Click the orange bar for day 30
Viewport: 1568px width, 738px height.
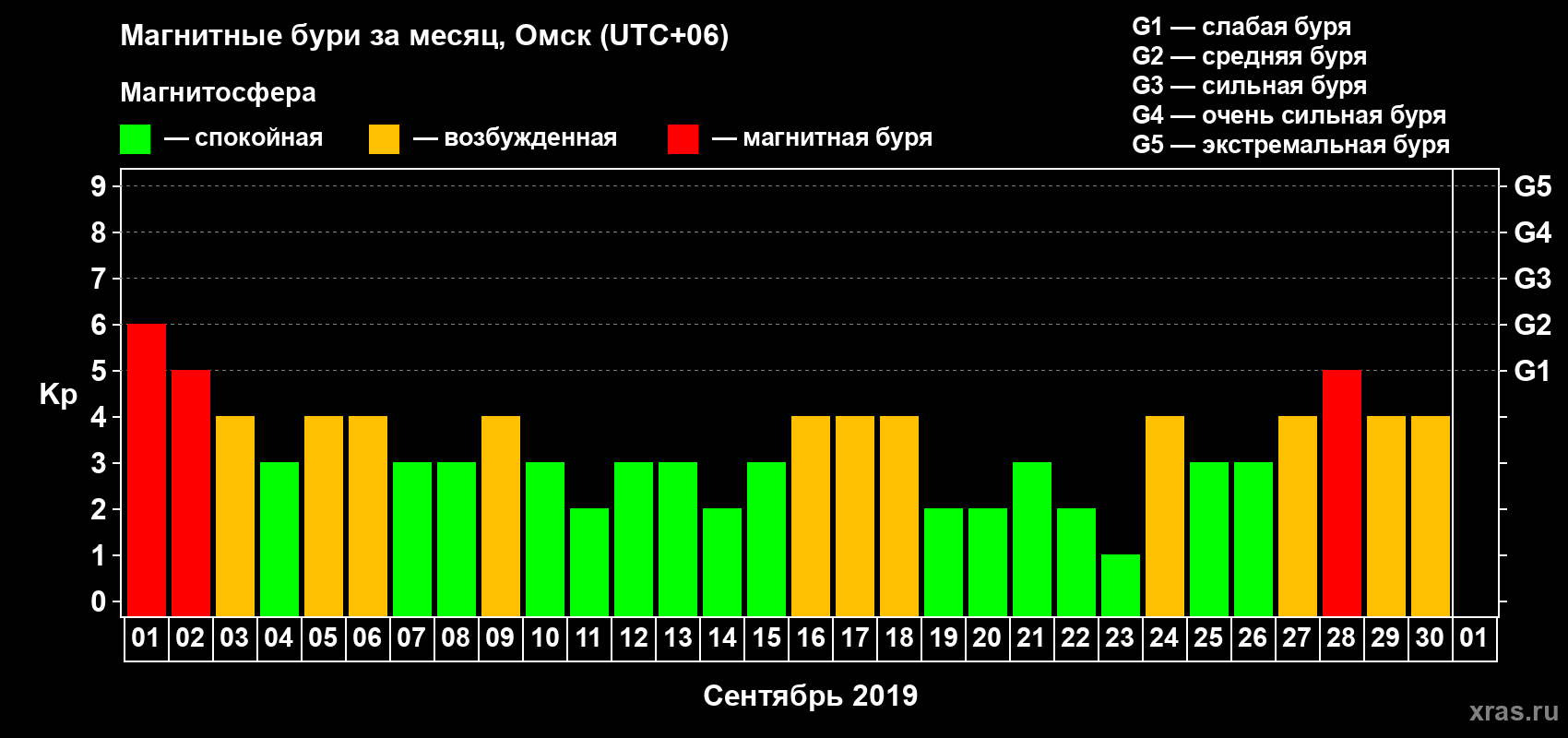click(x=1431, y=517)
